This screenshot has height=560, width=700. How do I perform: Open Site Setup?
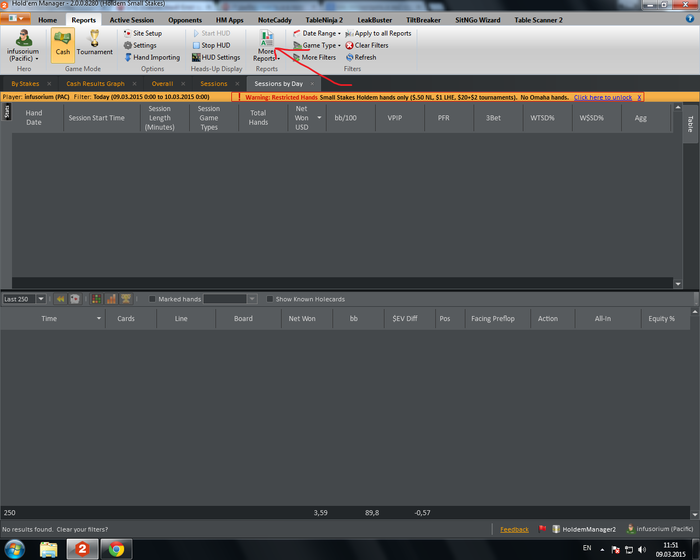143,33
